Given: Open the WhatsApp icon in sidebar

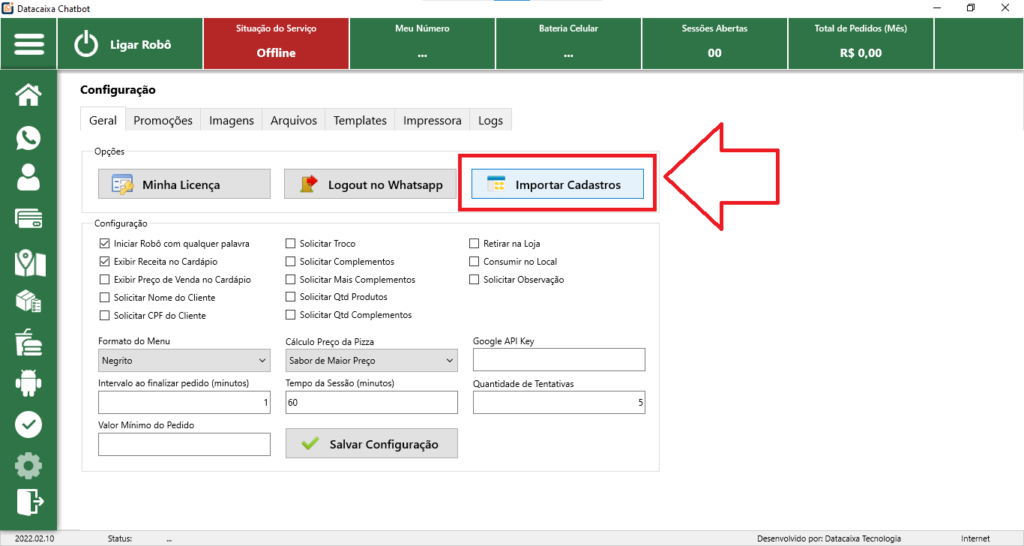Looking at the screenshot, I should (x=29, y=137).
